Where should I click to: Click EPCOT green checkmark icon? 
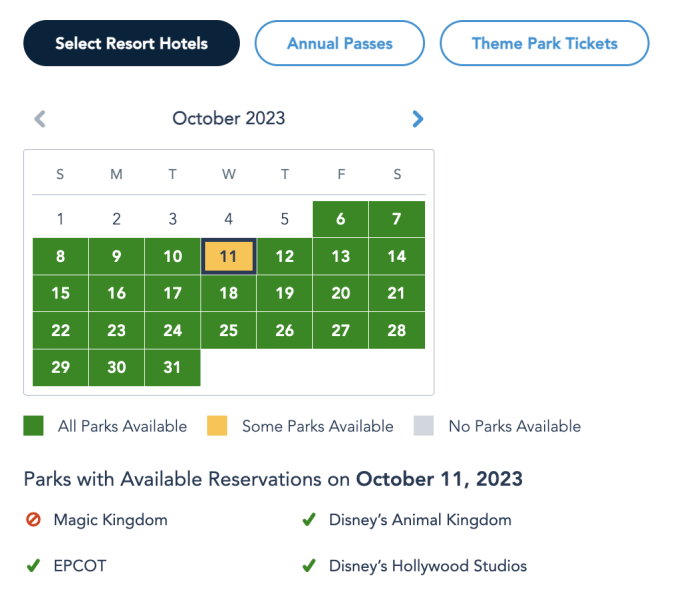tap(33, 566)
